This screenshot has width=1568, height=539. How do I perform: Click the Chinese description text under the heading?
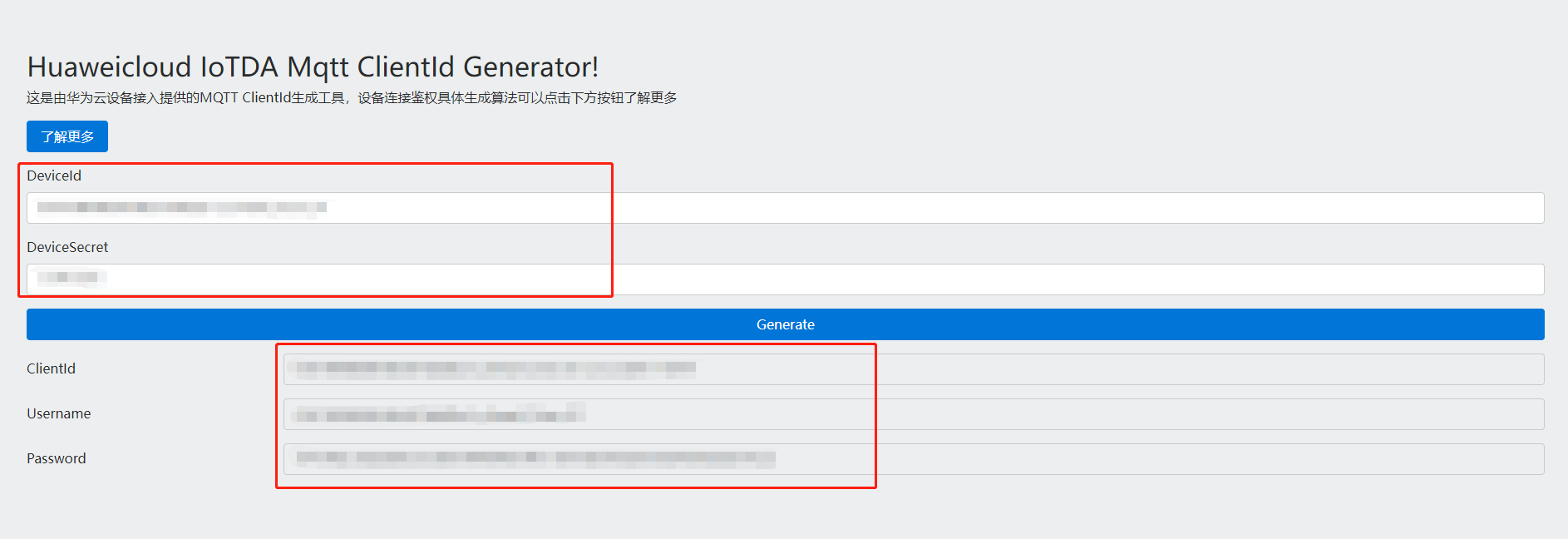[x=352, y=98]
